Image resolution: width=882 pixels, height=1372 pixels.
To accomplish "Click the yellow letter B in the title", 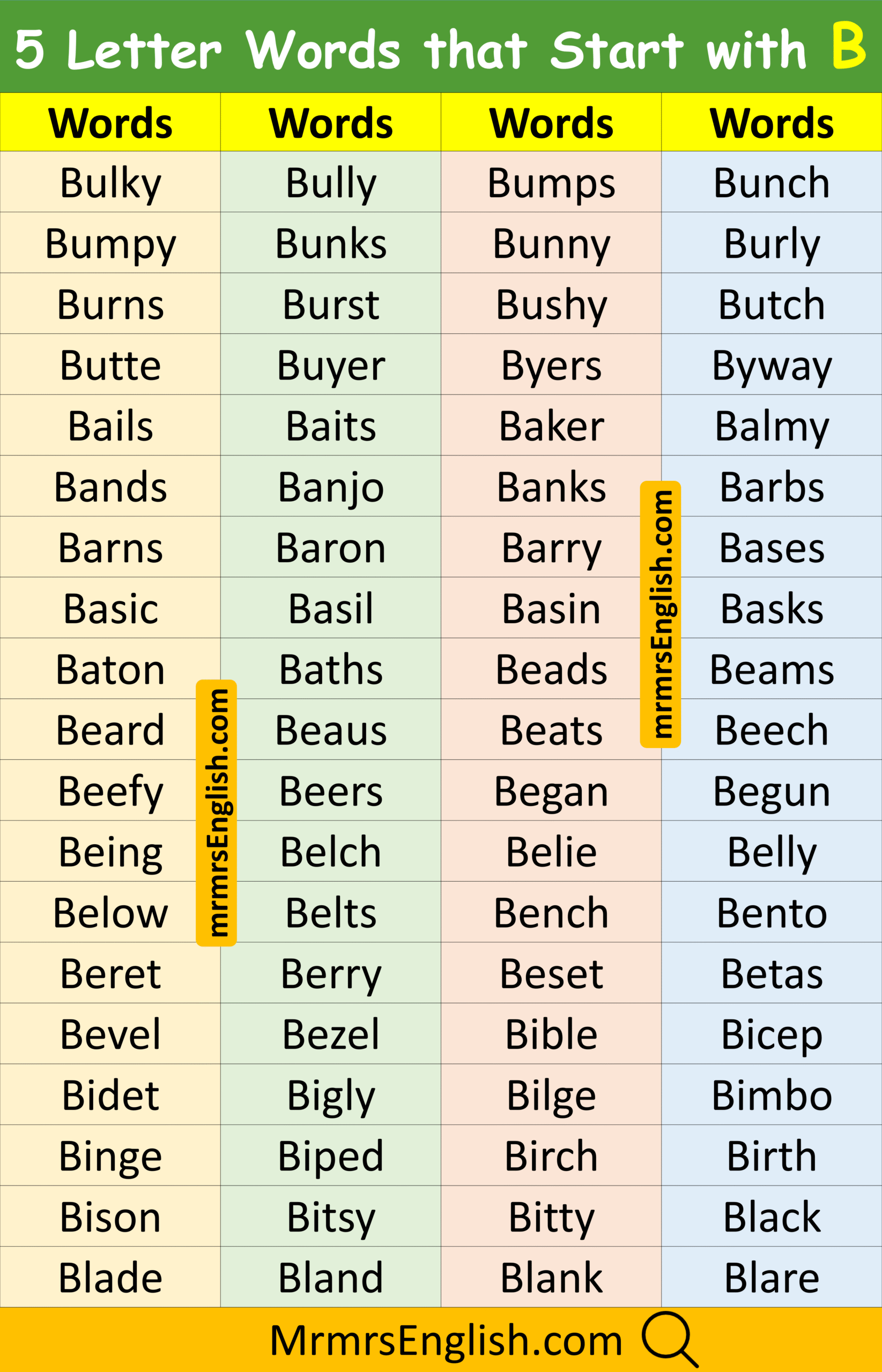I will click(x=848, y=47).
